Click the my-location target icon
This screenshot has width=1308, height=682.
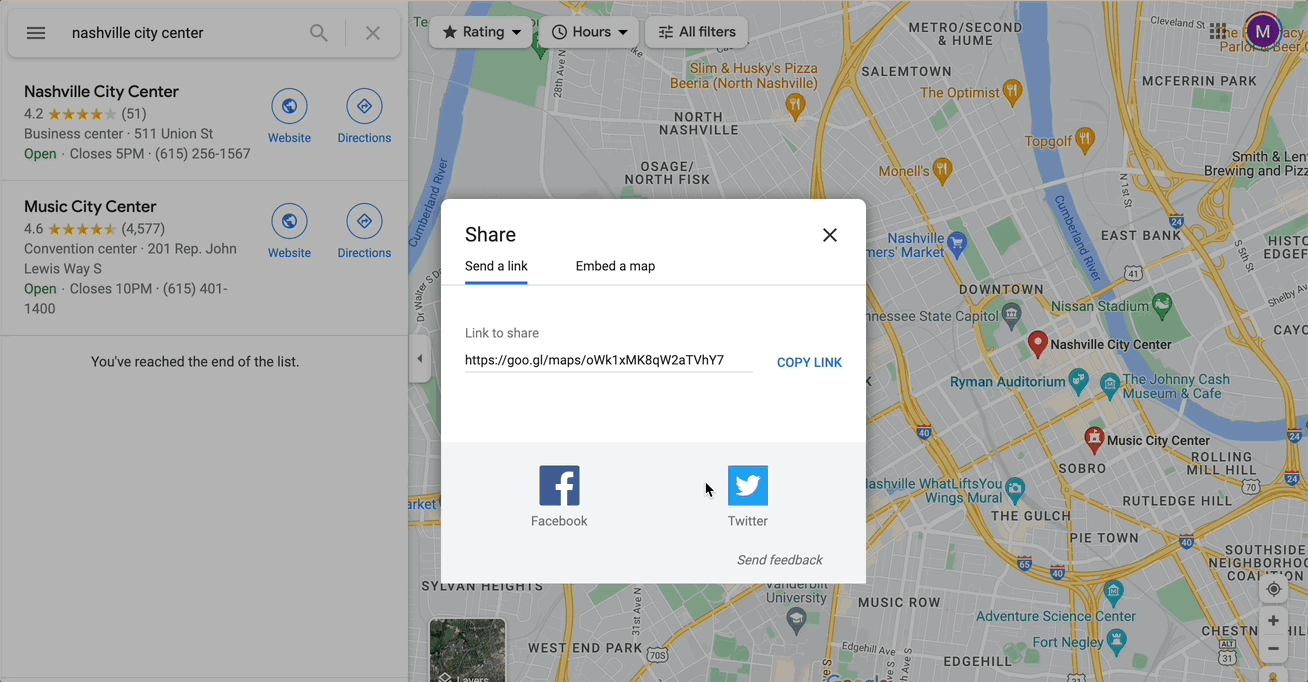pos(1274,589)
